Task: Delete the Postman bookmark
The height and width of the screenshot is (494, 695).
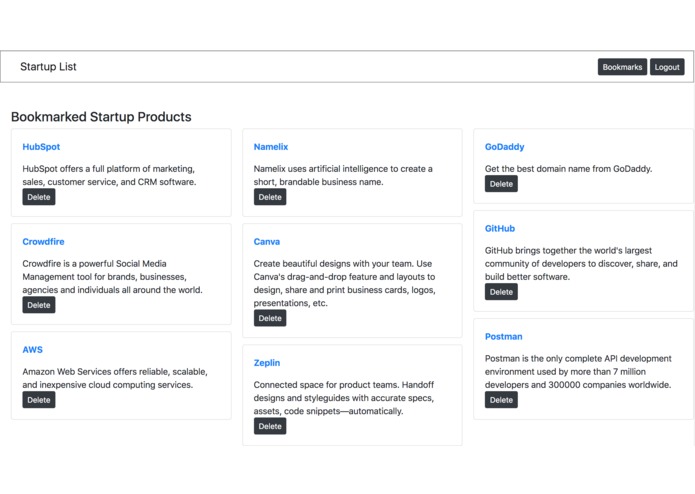Action: click(x=501, y=400)
